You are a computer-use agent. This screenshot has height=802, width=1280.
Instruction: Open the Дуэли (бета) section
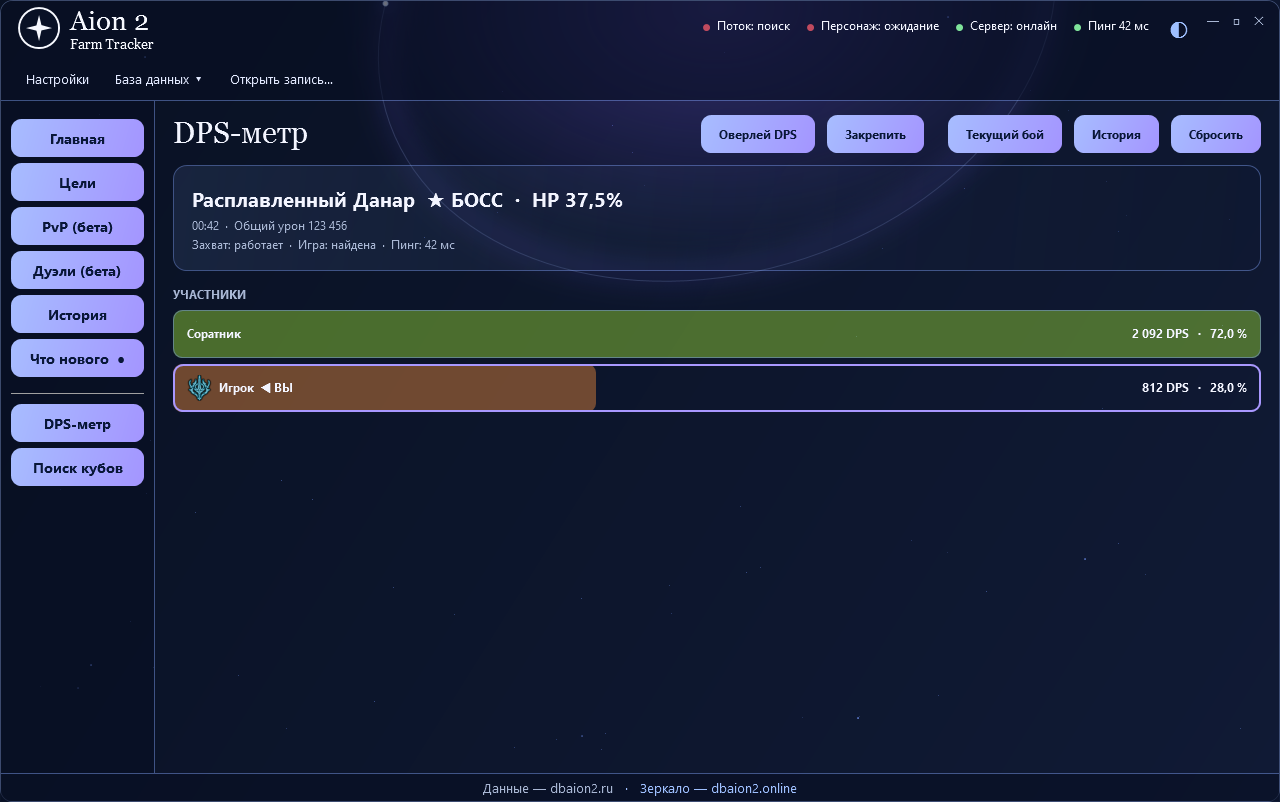(x=77, y=271)
